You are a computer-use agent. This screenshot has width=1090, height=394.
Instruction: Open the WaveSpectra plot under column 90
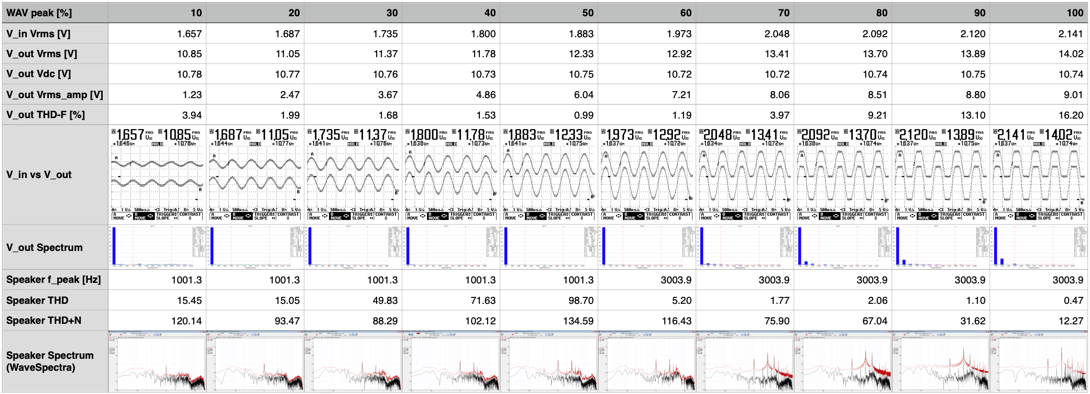point(941,361)
